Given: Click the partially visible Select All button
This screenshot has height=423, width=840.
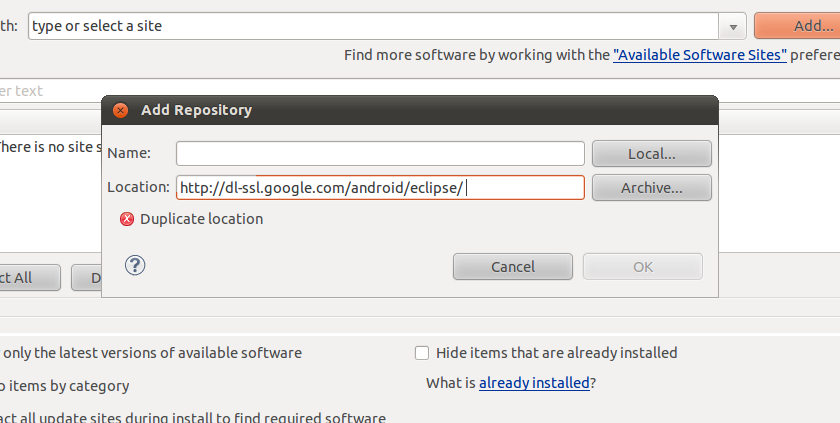Looking at the screenshot, I should pos(29,278).
